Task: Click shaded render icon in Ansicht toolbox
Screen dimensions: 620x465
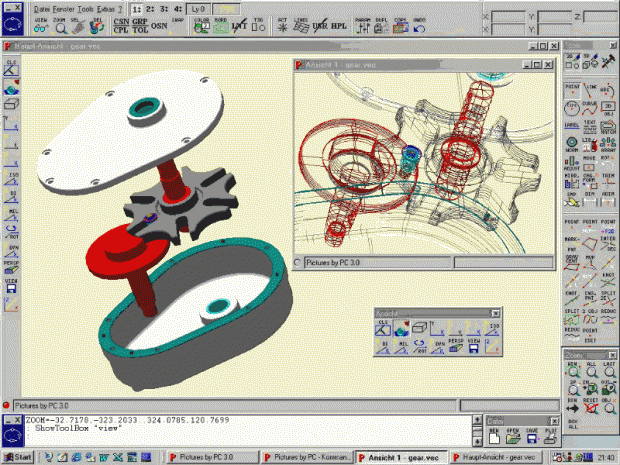Action: click(x=401, y=328)
